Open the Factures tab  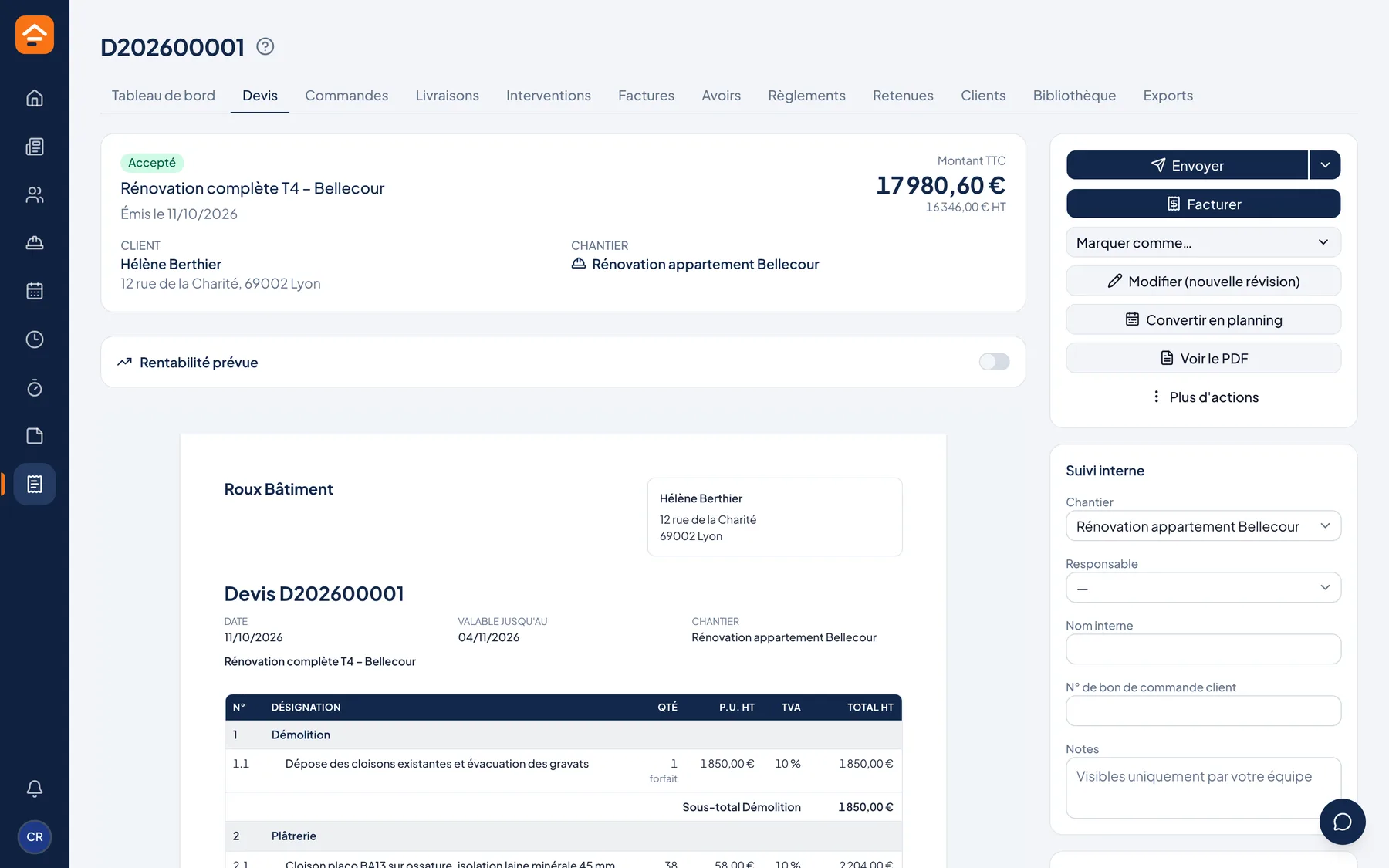tap(646, 96)
